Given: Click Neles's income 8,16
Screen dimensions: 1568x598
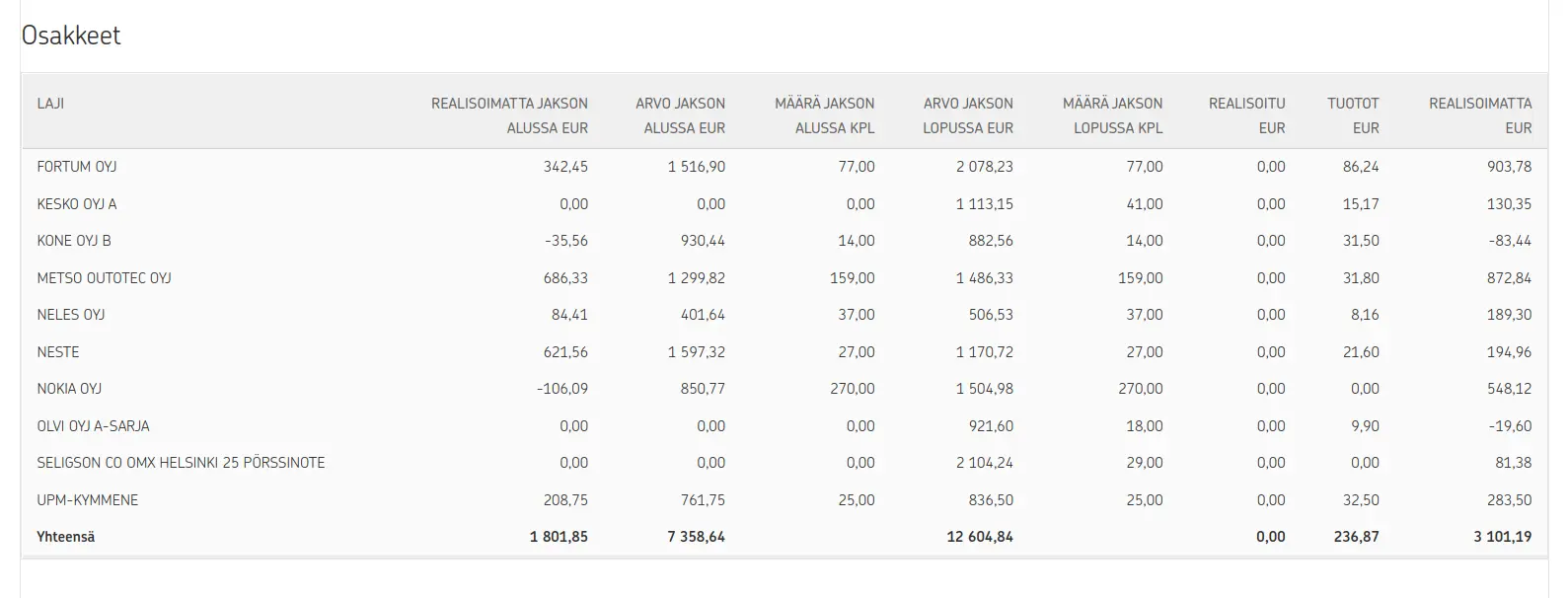Looking at the screenshot, I should (x=1365, y=315).
